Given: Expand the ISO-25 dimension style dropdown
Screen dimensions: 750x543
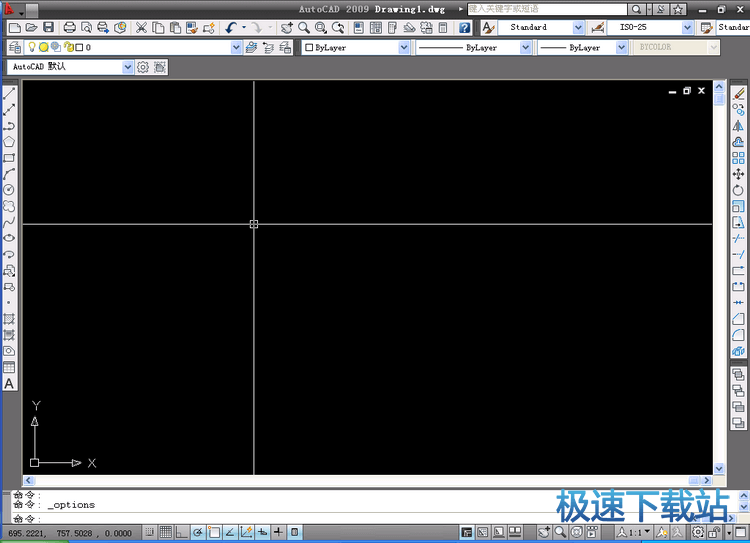Looking at the screenshot, I should click(687, 28).
